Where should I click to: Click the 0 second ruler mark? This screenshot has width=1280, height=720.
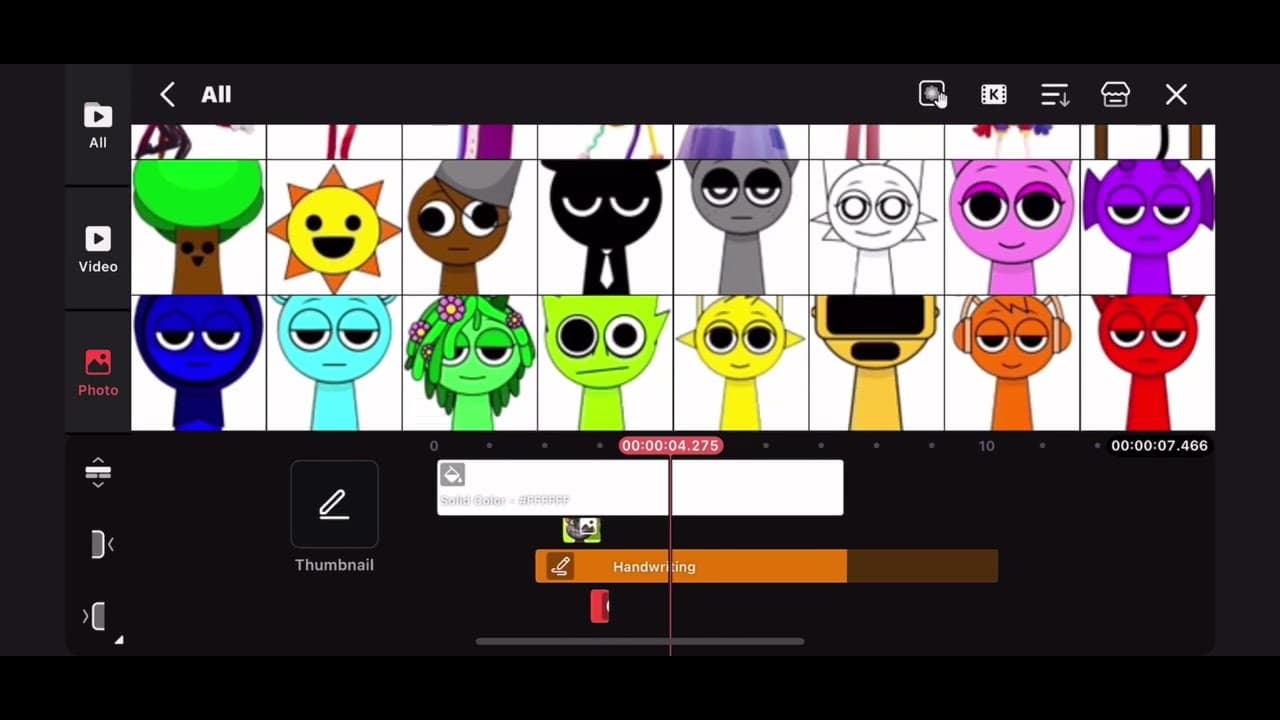(x=434, y=446)
